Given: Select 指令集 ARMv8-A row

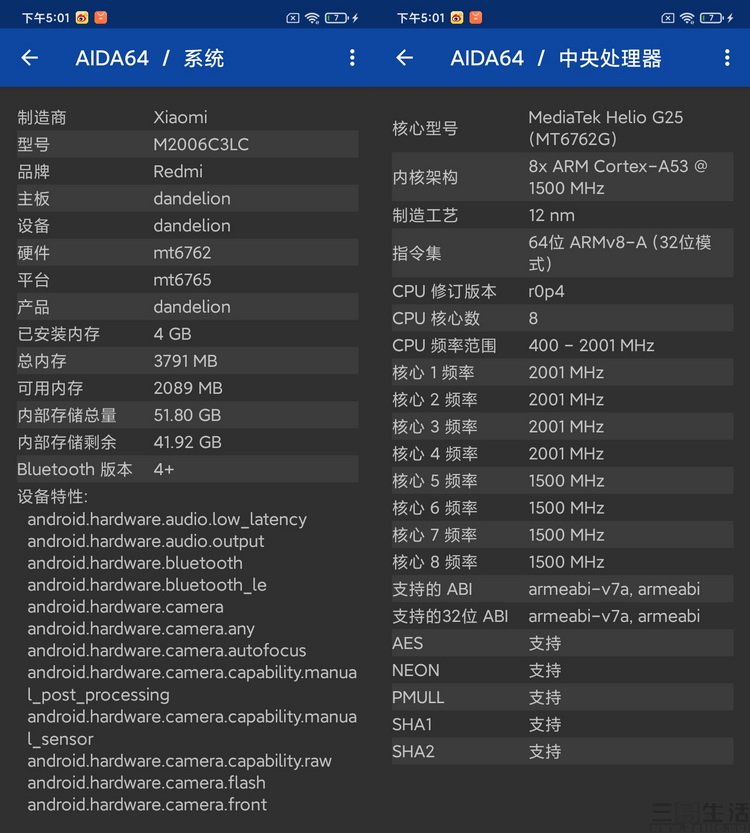Looking at the screenshot, I should coord(562,253).
